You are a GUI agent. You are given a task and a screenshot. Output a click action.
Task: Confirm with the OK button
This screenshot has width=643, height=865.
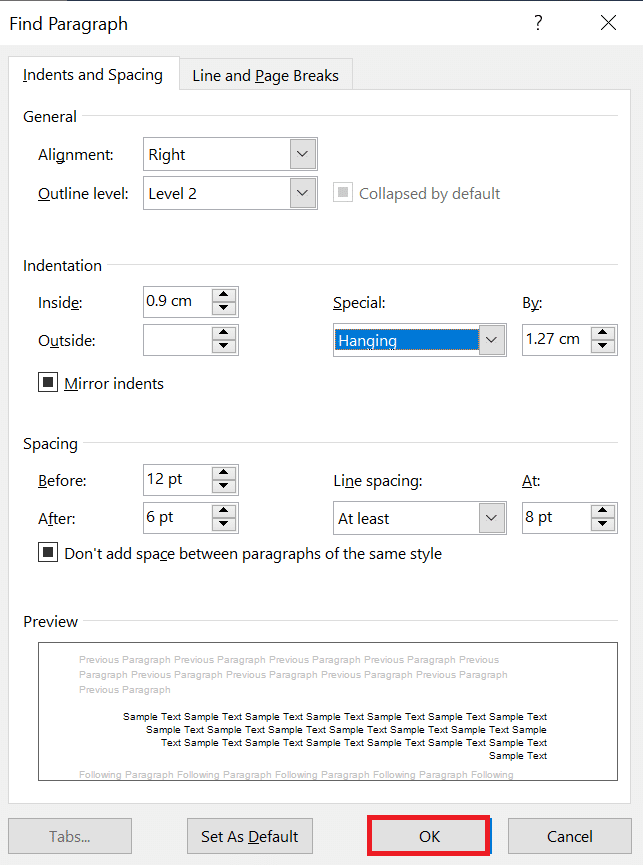pos(429,836)
